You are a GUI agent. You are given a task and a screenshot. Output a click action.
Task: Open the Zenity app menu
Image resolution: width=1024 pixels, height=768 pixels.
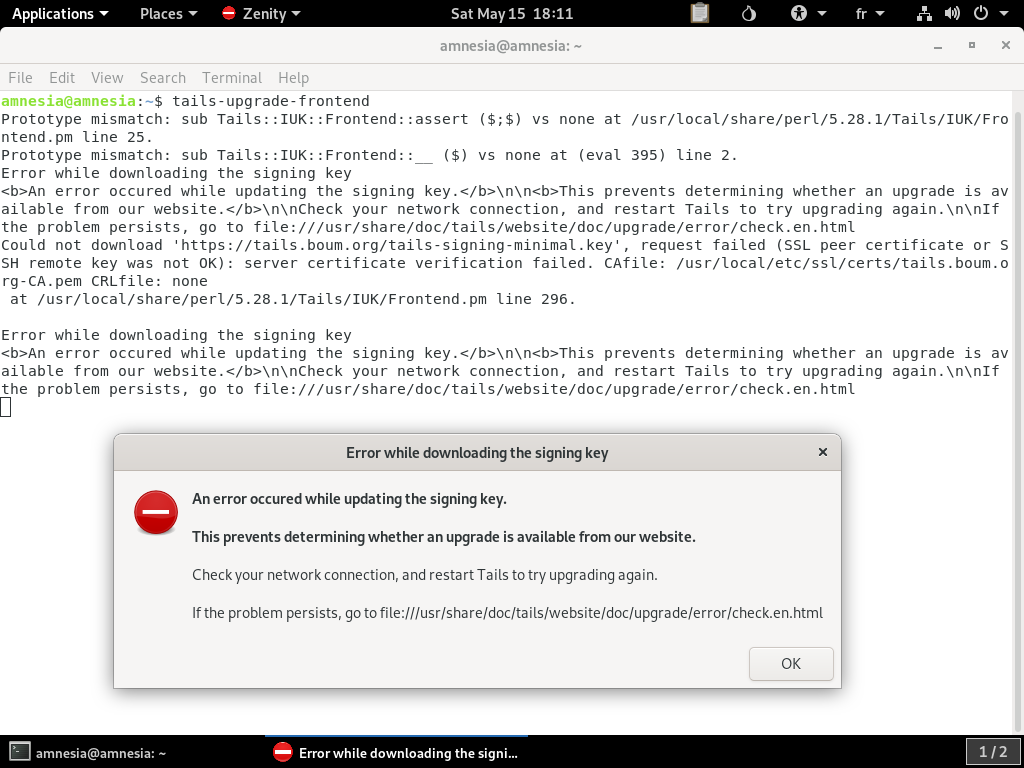[x=261, y=14]
